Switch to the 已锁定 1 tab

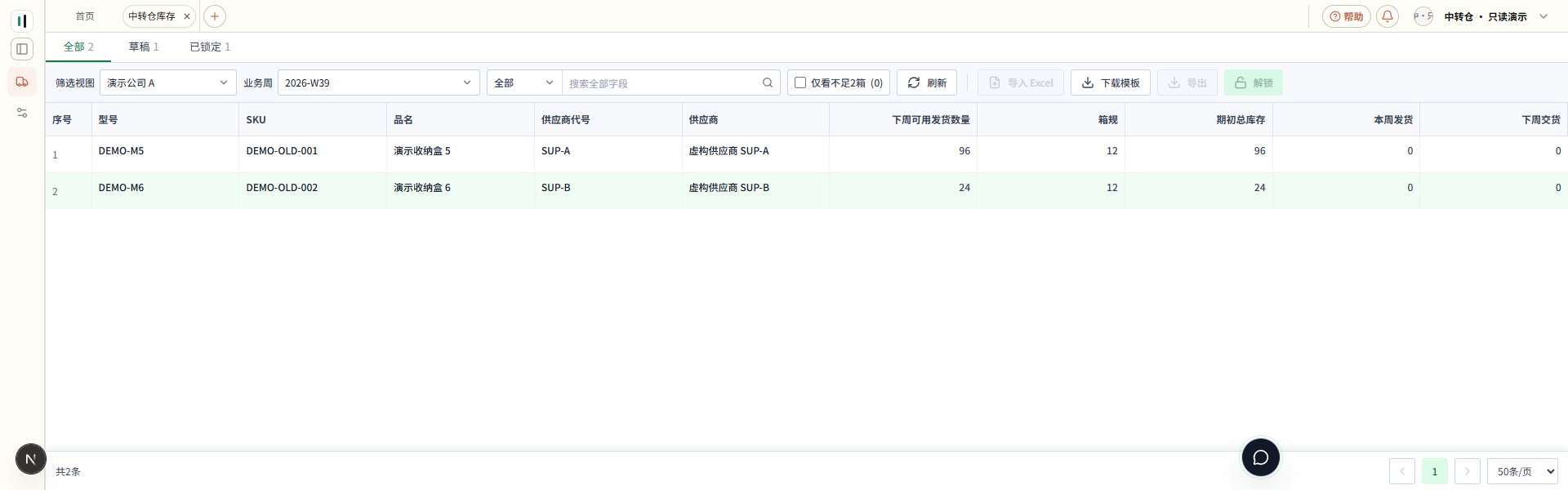click(210, 47)
